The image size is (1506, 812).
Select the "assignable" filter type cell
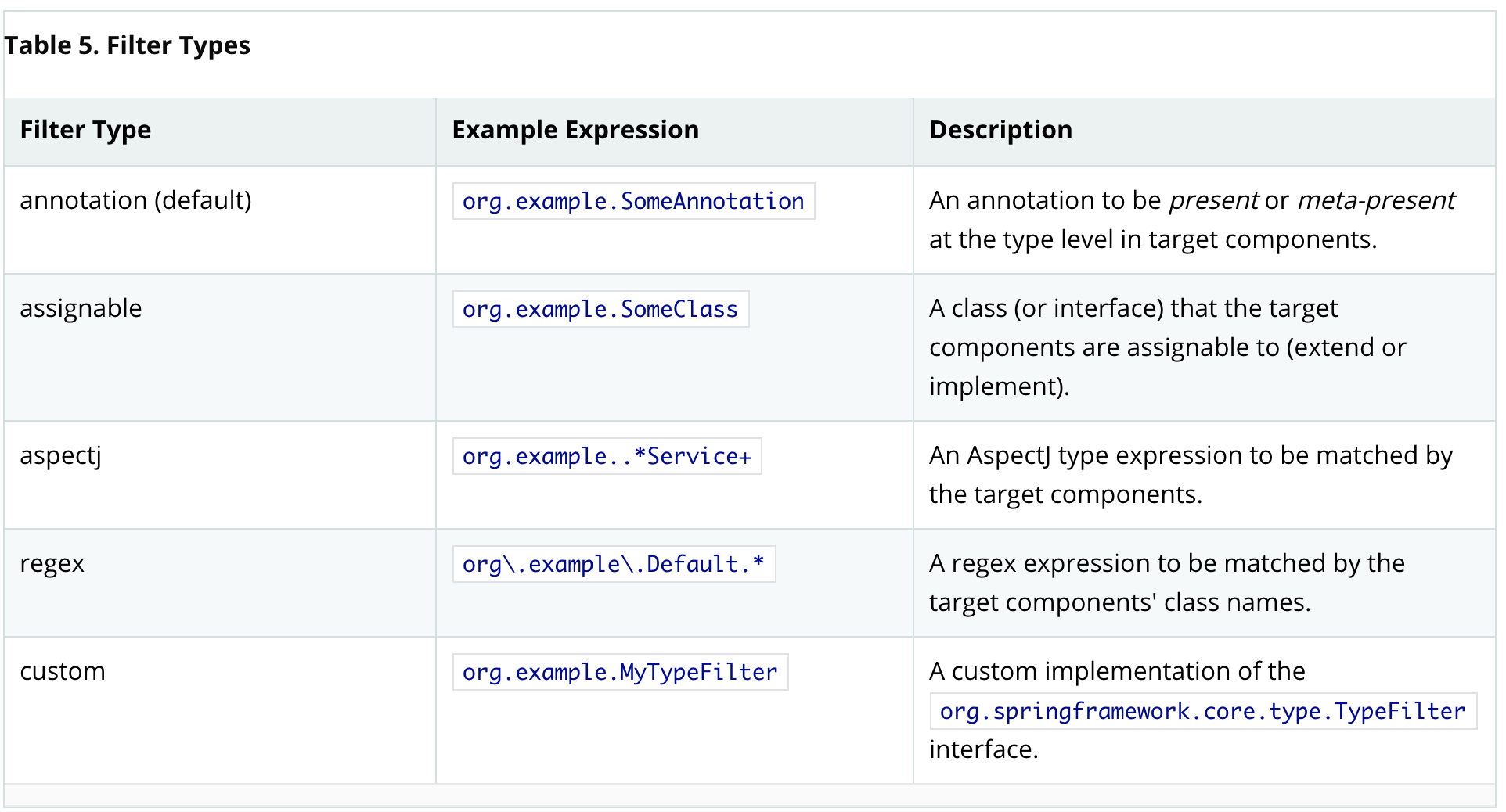[81, 309]
